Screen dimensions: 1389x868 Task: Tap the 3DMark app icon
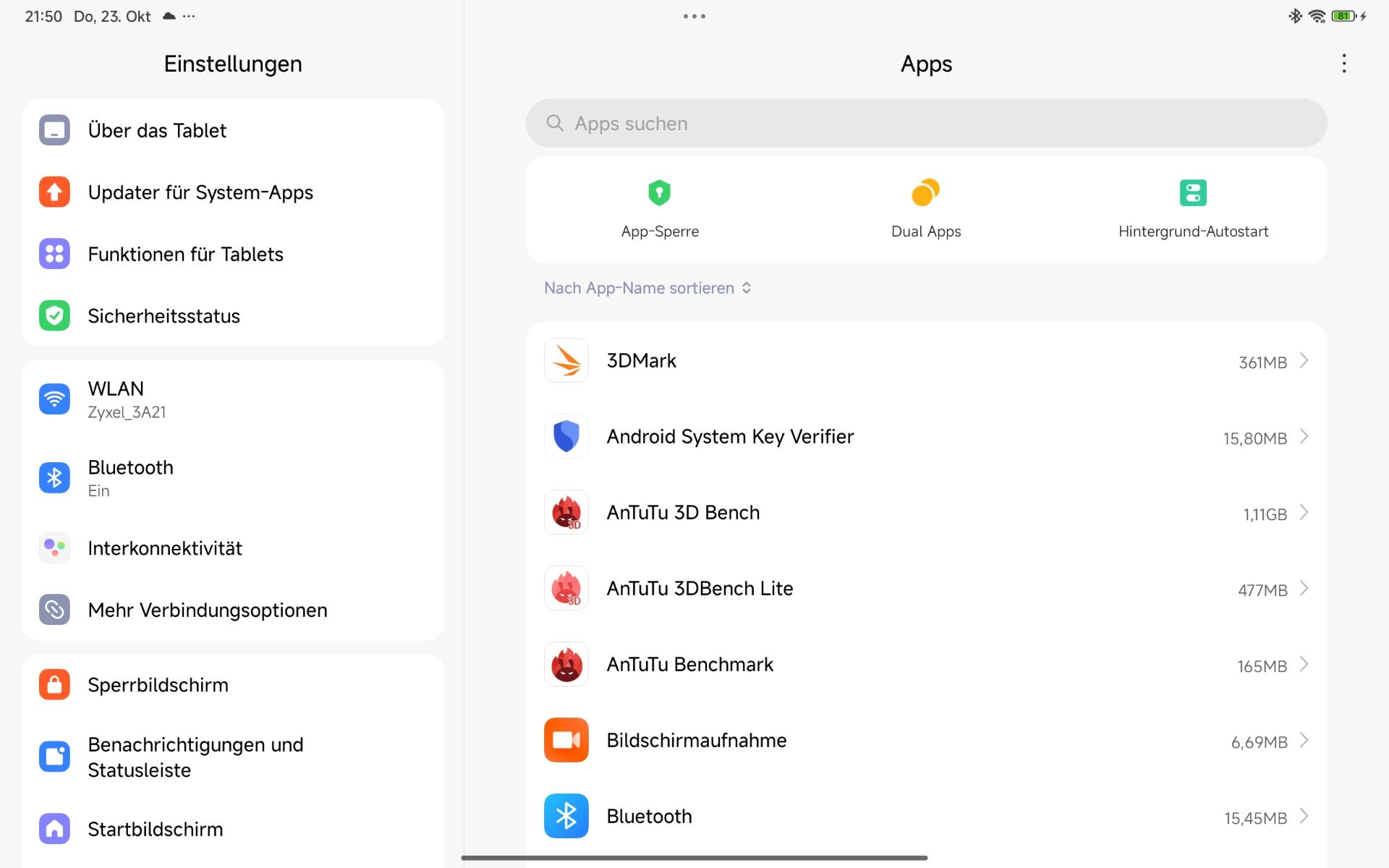[x=566, y=360]
